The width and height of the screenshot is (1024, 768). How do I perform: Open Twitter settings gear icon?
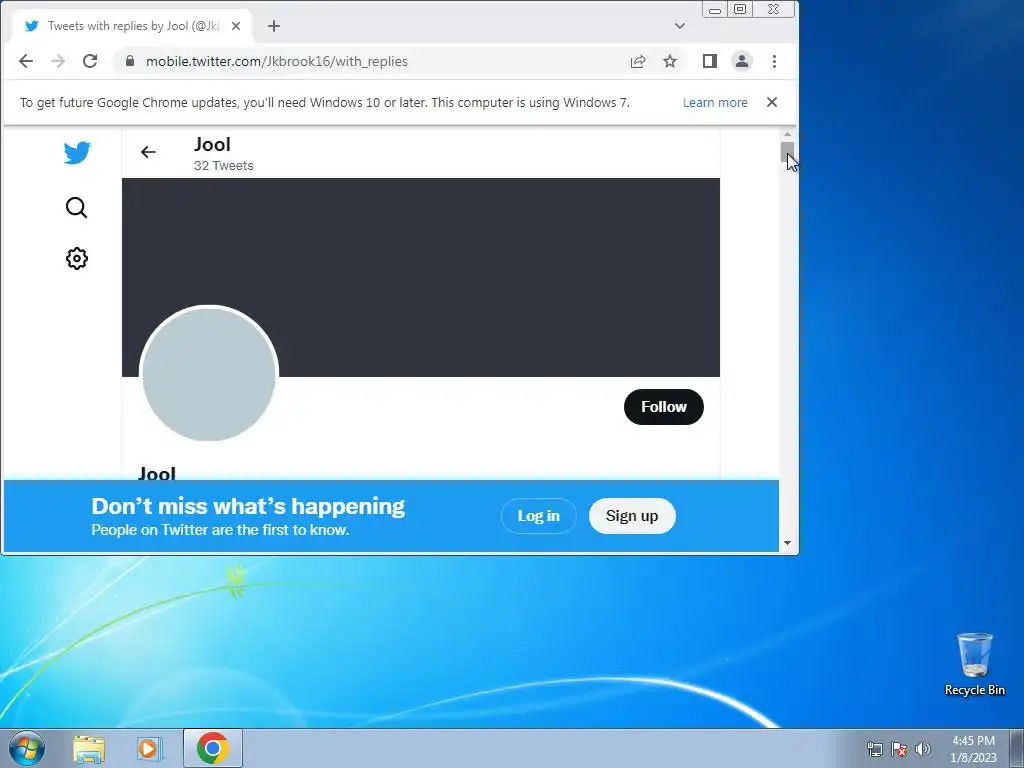click(76, 259)
